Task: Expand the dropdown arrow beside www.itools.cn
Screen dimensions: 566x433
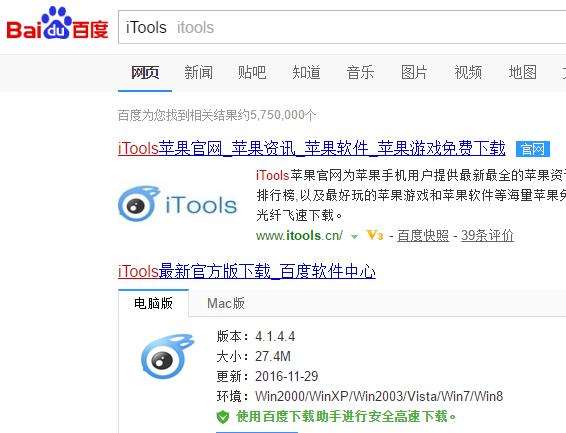Action: (x=354, y=237)
